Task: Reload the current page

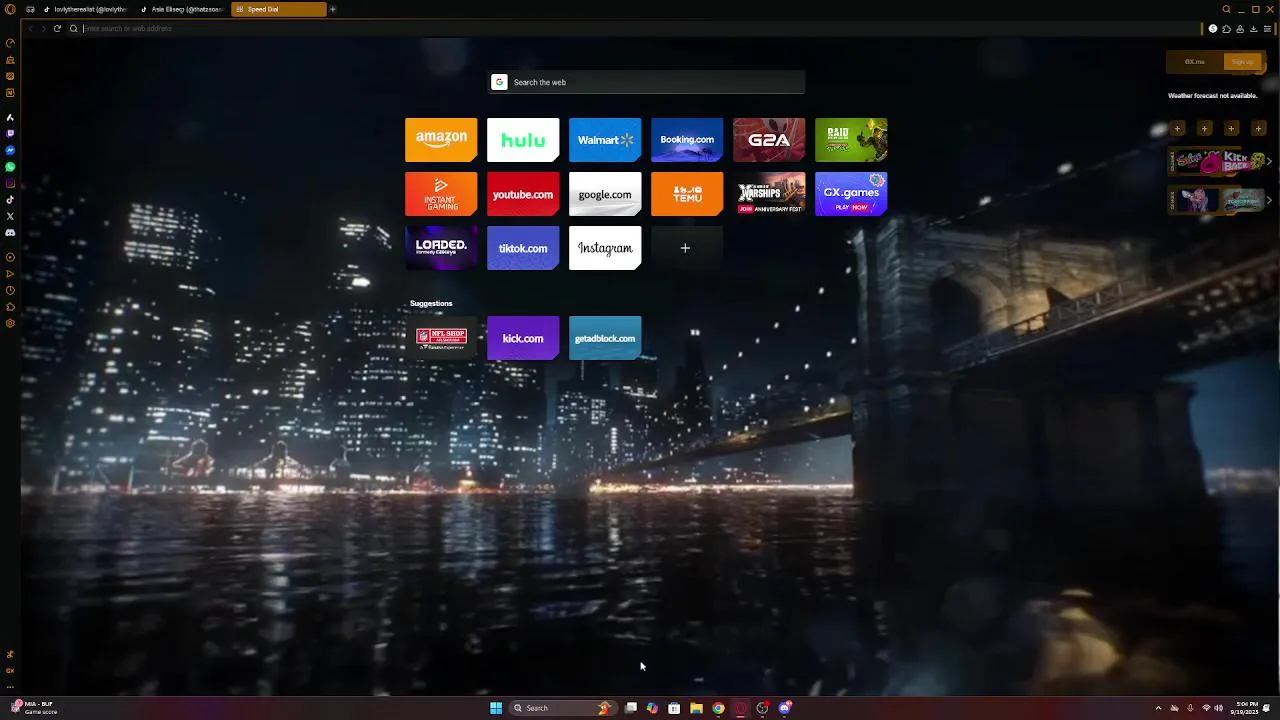Action: [x=57, y=28]
